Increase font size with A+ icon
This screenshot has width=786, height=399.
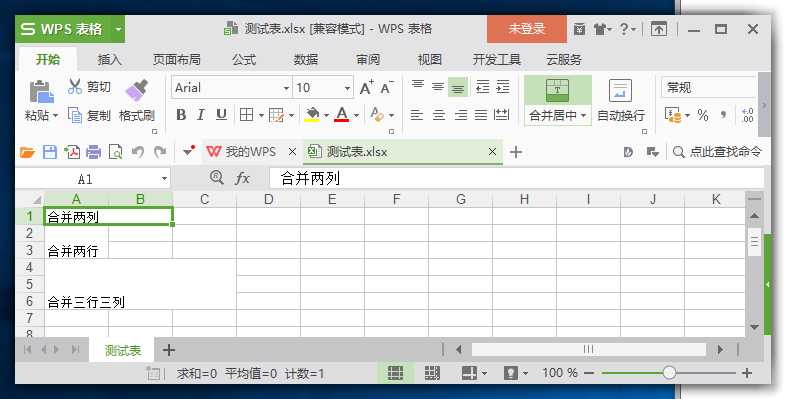click(367, 88)
